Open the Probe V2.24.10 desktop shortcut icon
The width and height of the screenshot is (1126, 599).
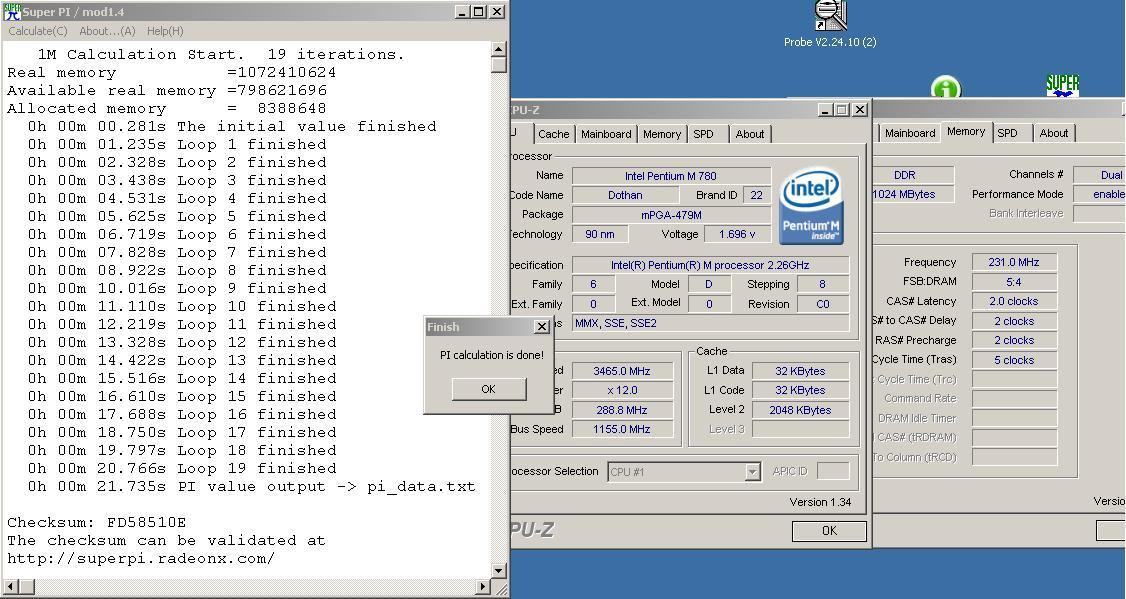pos(830,16)
